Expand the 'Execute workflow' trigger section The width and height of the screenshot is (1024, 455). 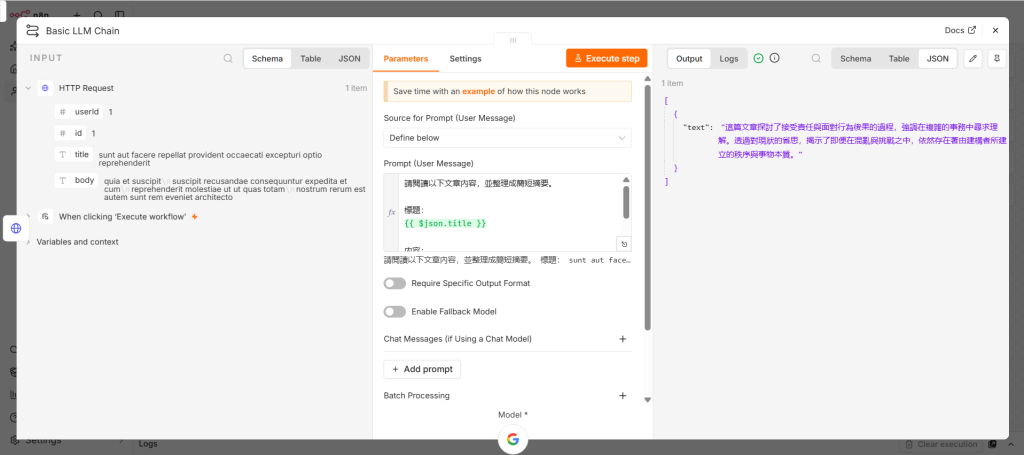click(x=28, y=216)
